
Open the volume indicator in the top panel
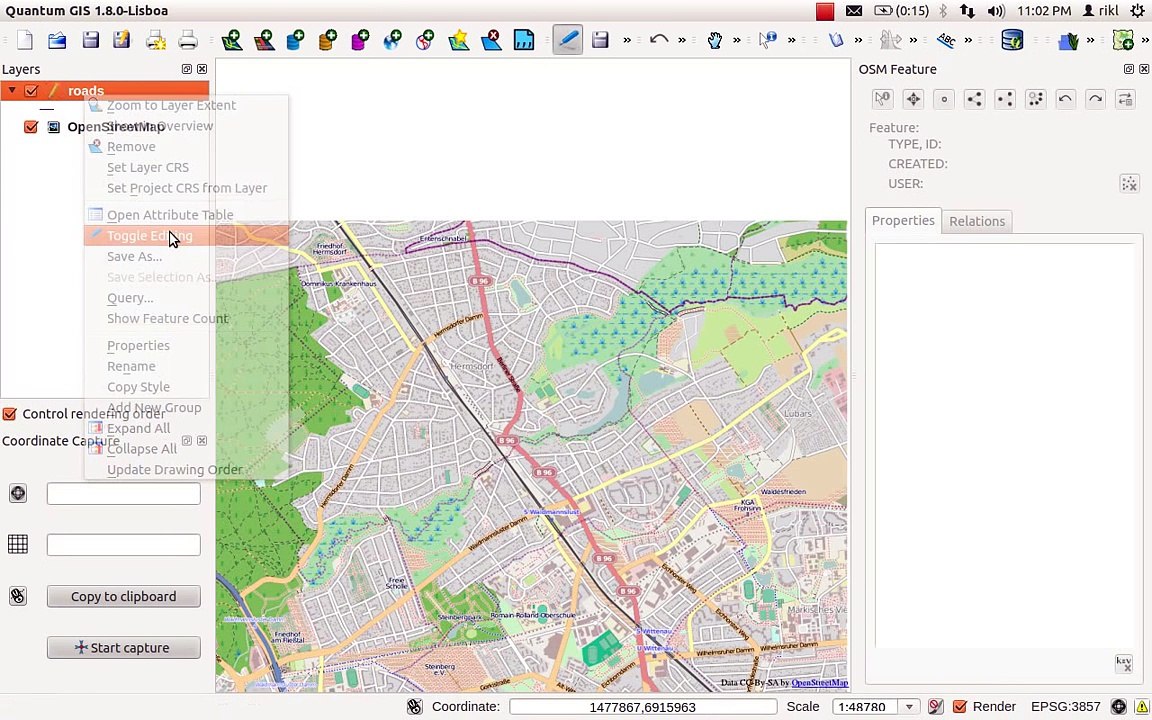coord(996,11)
